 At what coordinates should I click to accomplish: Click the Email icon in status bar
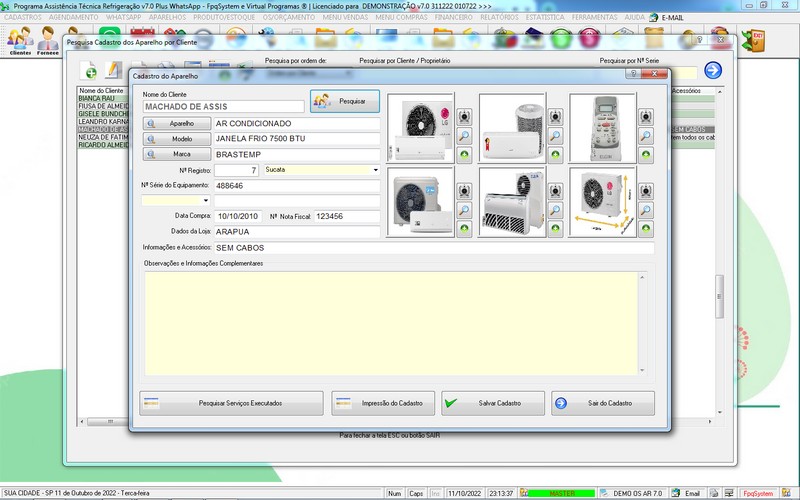coord(686,493)
